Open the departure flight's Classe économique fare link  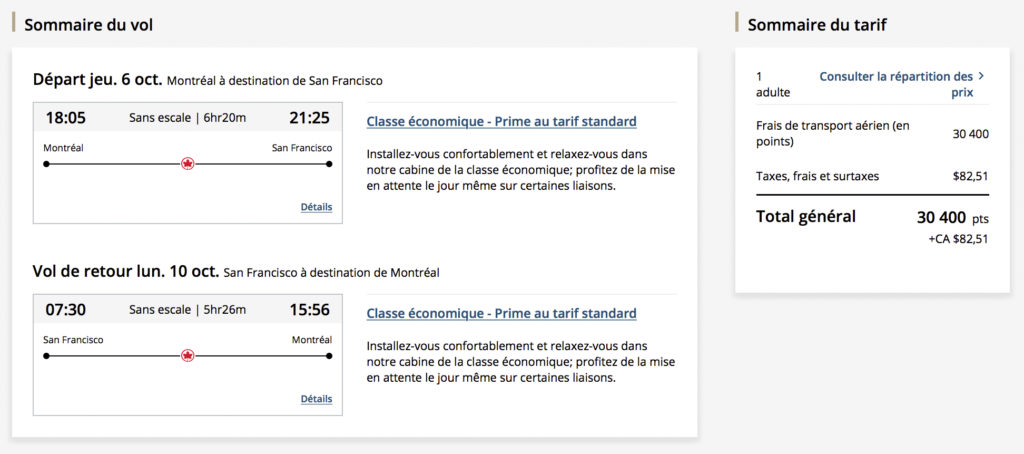point(501,122)
